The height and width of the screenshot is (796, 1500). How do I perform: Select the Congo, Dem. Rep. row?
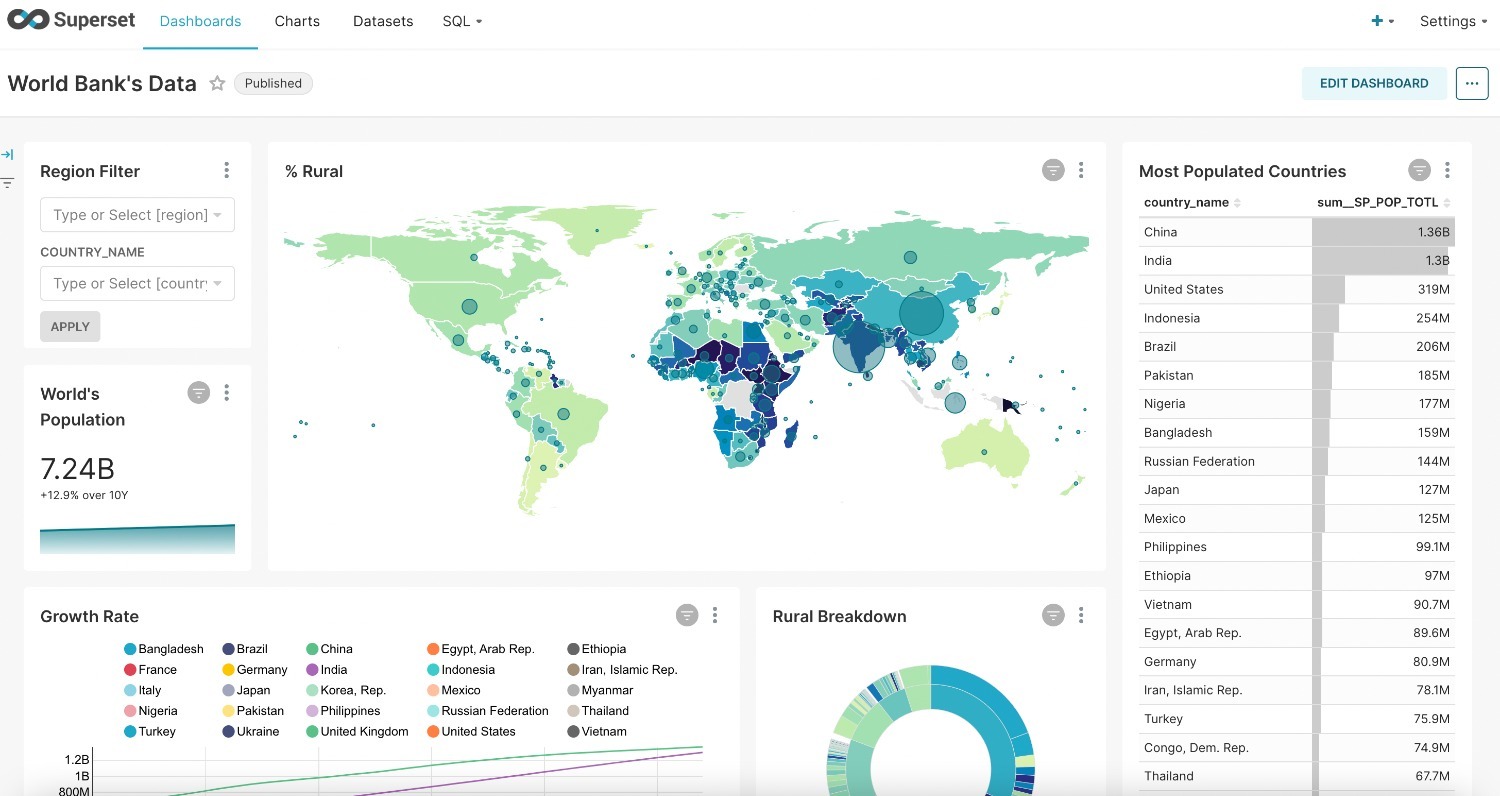1297,748
